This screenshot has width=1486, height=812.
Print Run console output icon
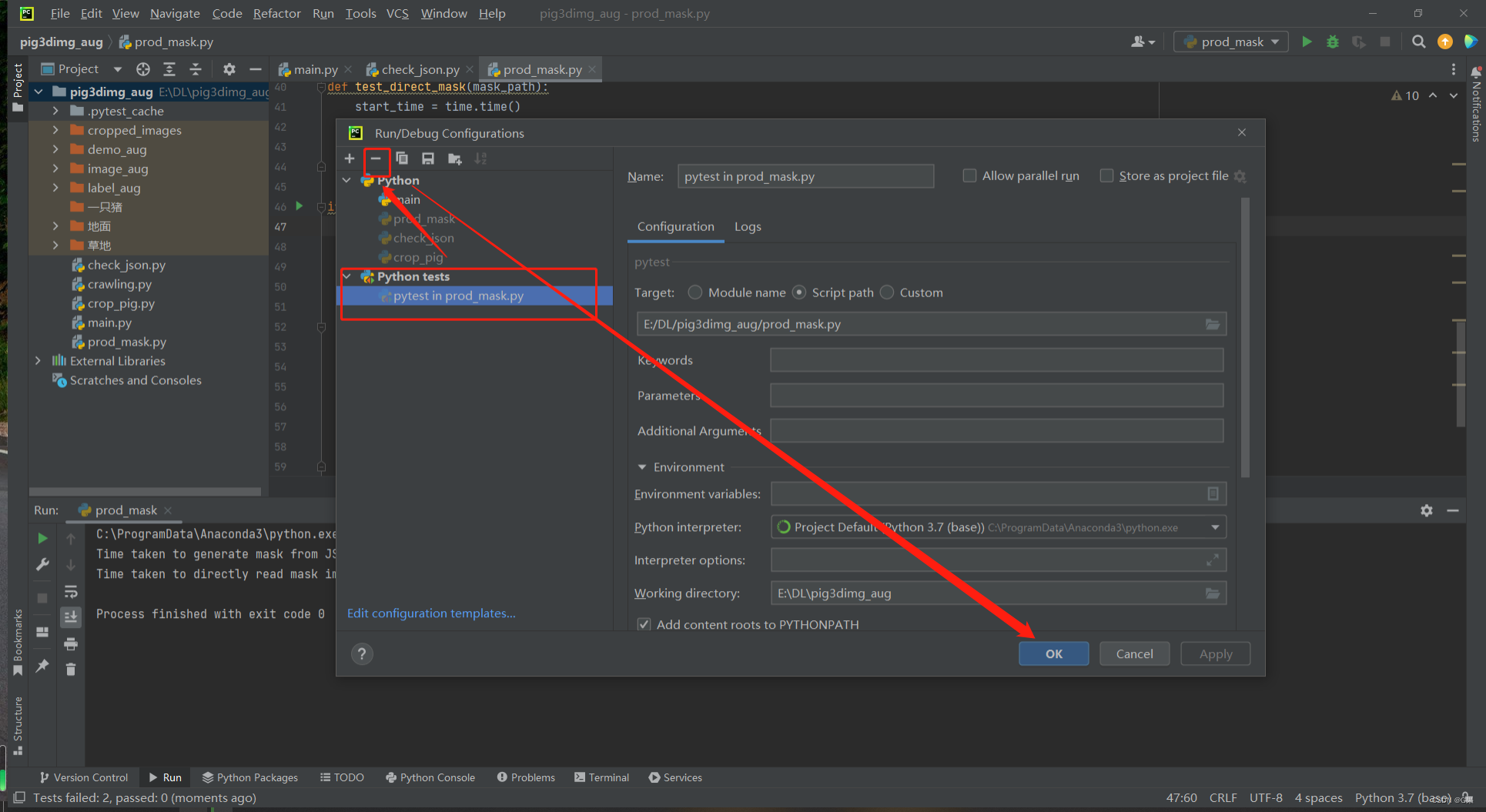[x=71, y=643]
